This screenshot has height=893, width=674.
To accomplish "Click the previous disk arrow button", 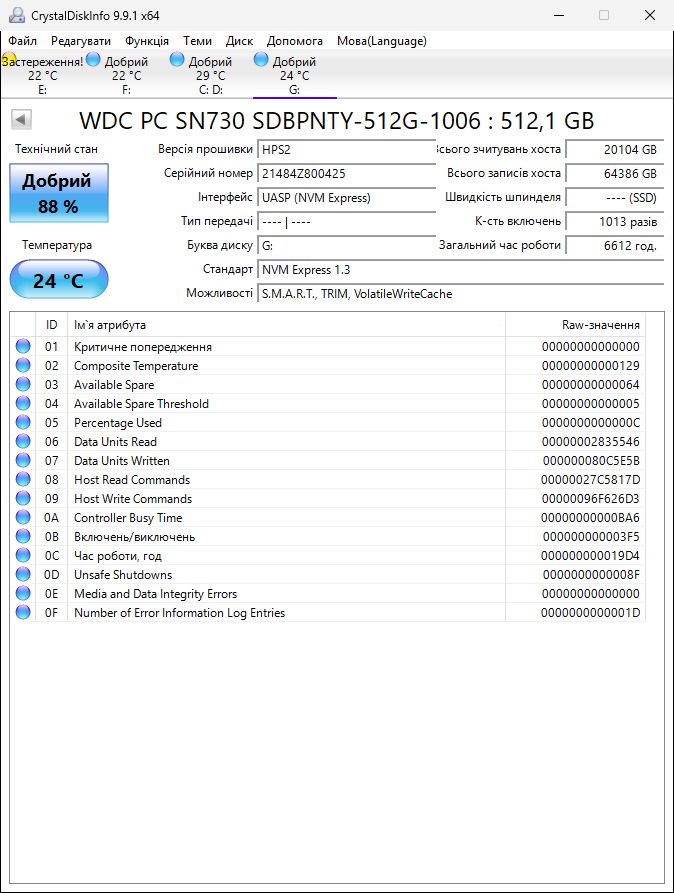I will point(21,120).
